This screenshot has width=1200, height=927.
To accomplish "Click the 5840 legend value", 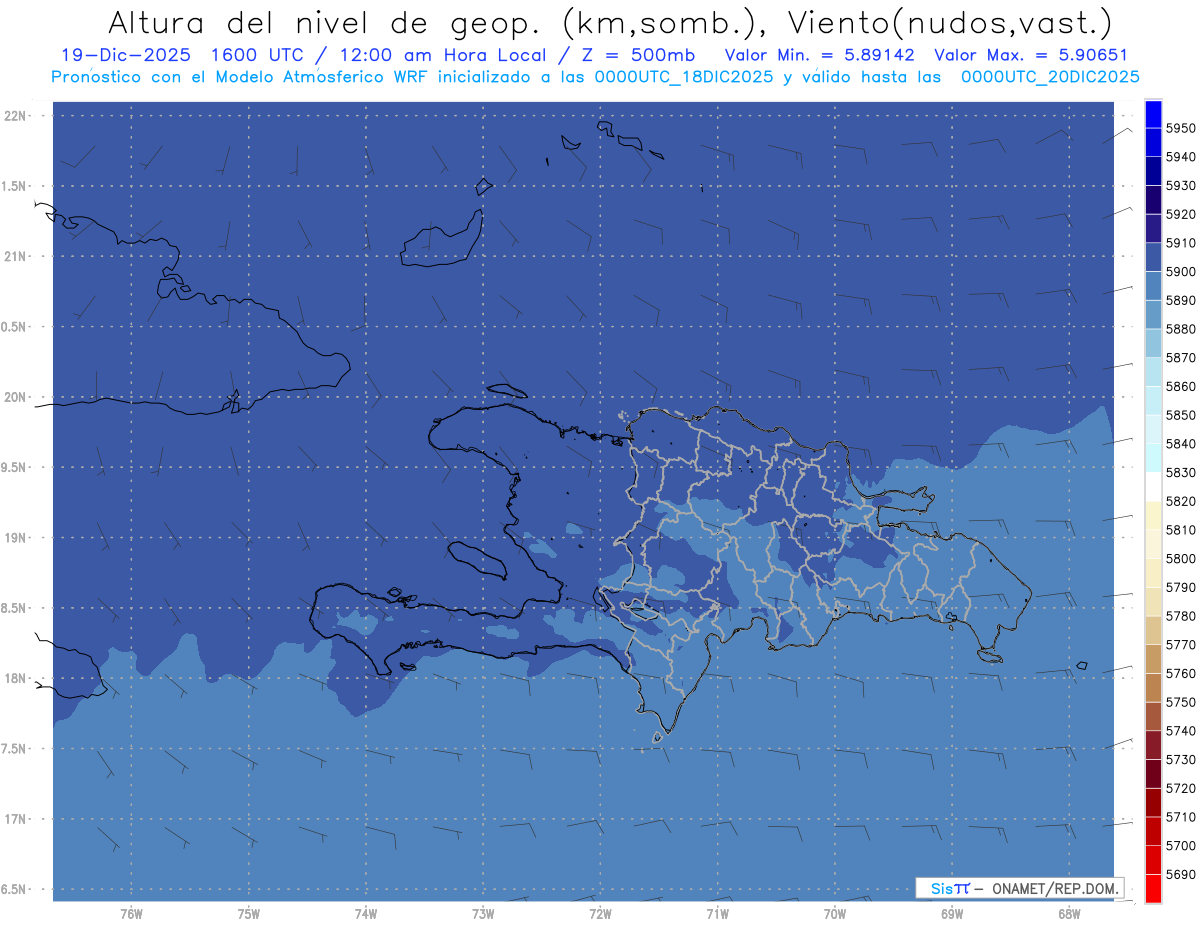I will [x=1180, y=444].
